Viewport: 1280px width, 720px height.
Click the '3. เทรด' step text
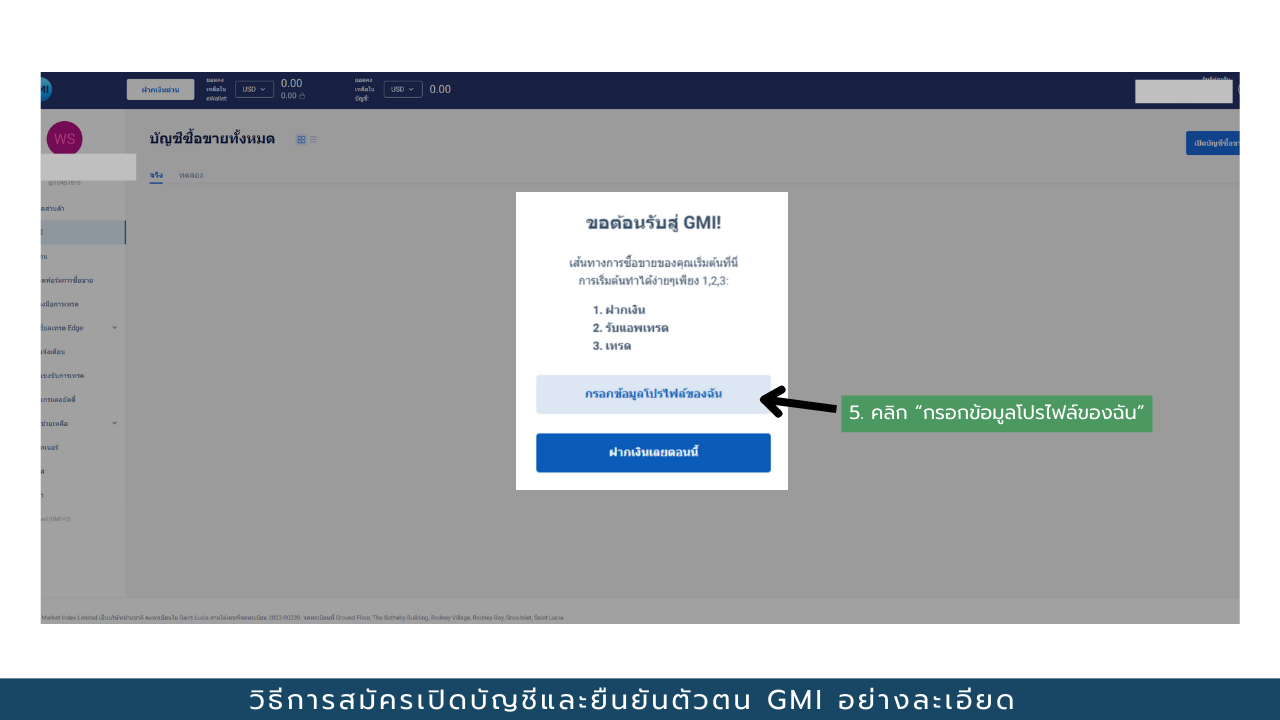612,346
